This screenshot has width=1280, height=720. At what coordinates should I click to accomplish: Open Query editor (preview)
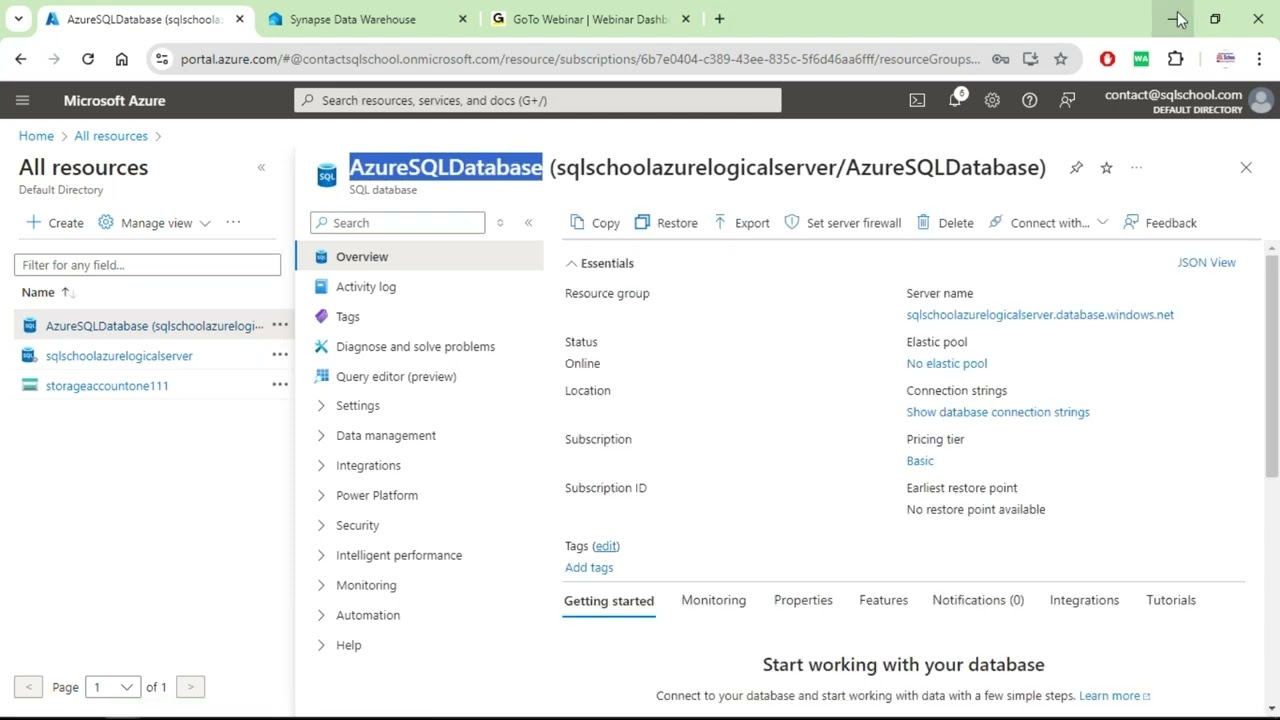click(396, 377)
